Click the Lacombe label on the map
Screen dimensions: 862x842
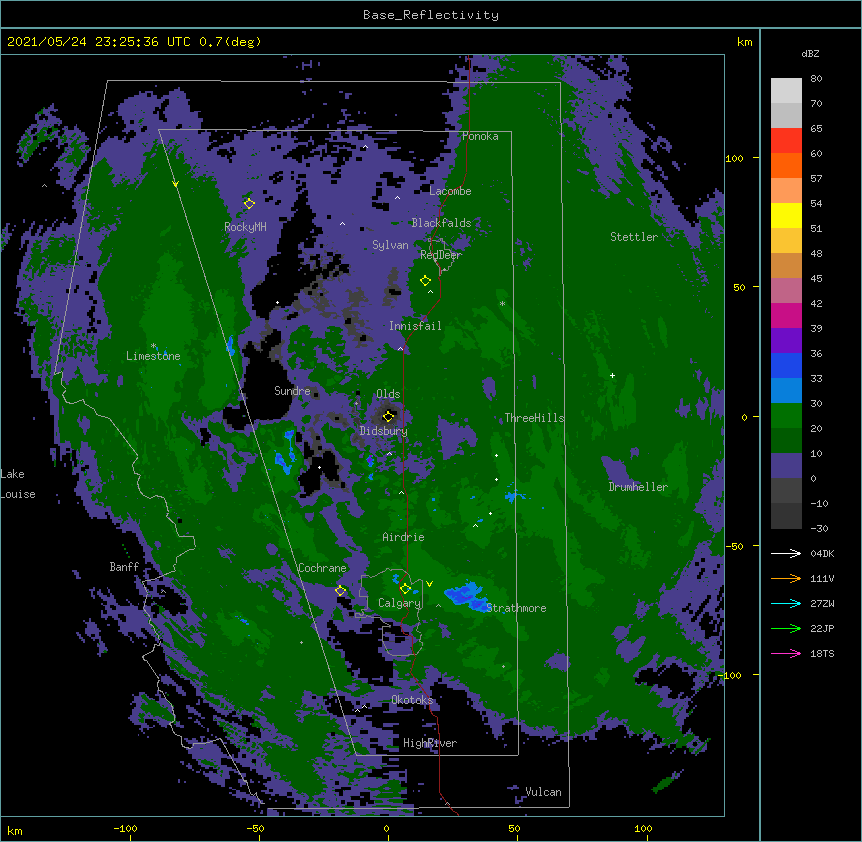pyautogui.click(x=450, y=191)
